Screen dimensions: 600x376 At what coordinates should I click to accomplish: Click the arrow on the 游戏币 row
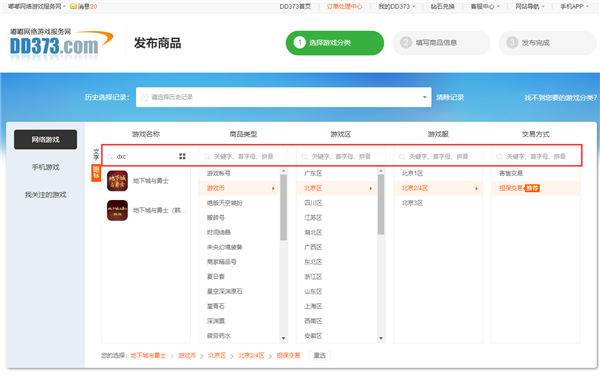point(273,188)
